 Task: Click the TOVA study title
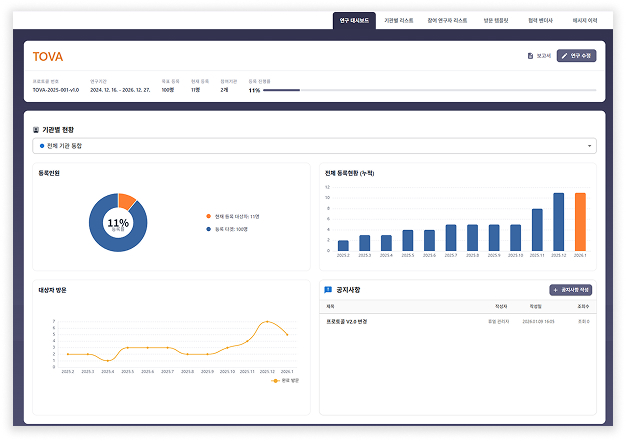(48, 57)
